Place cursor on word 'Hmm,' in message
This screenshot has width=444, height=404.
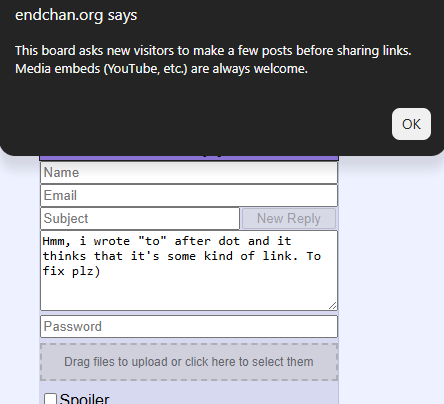(x=56, y=241)
